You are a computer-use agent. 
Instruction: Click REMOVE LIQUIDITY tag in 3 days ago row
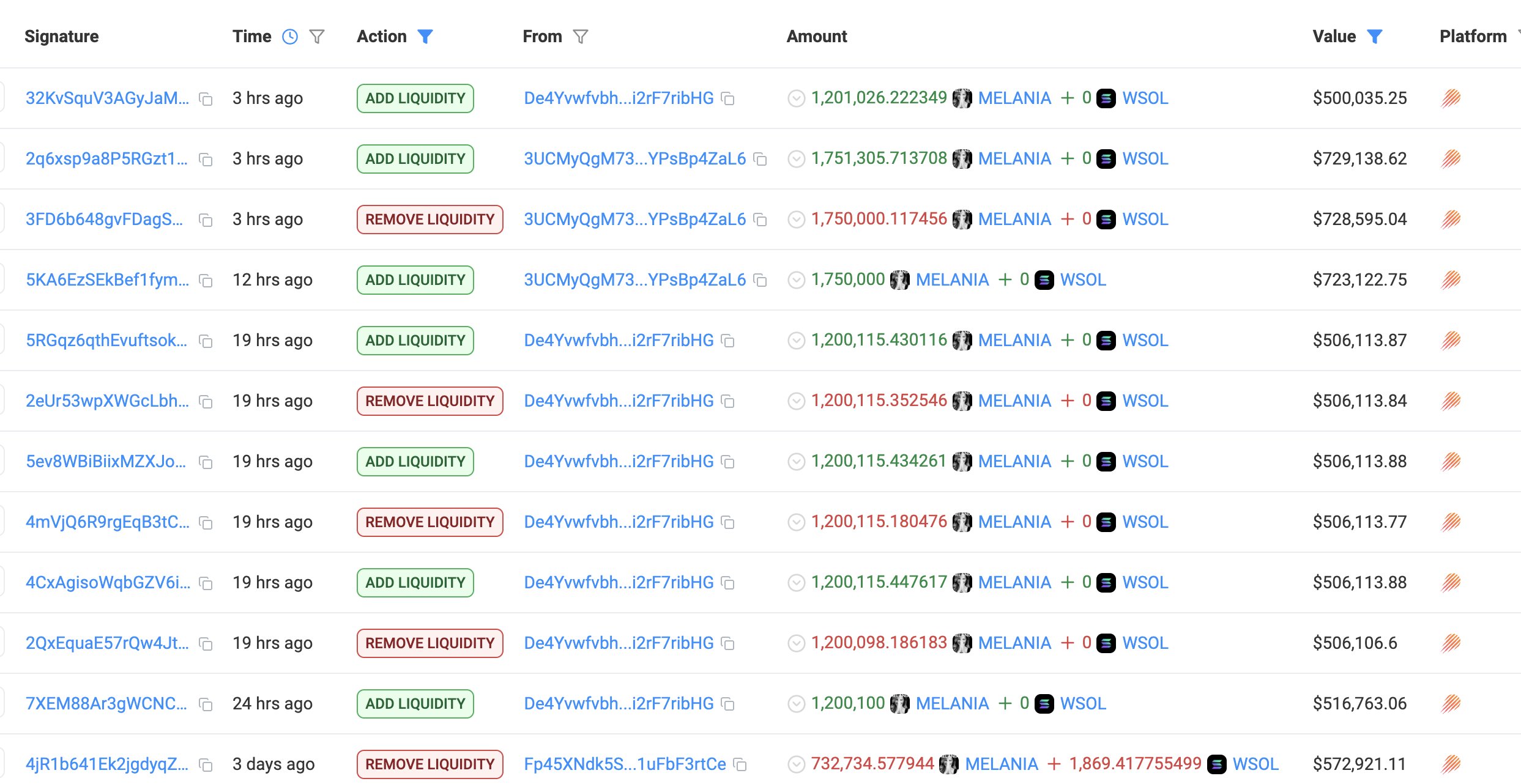point(430,764)
